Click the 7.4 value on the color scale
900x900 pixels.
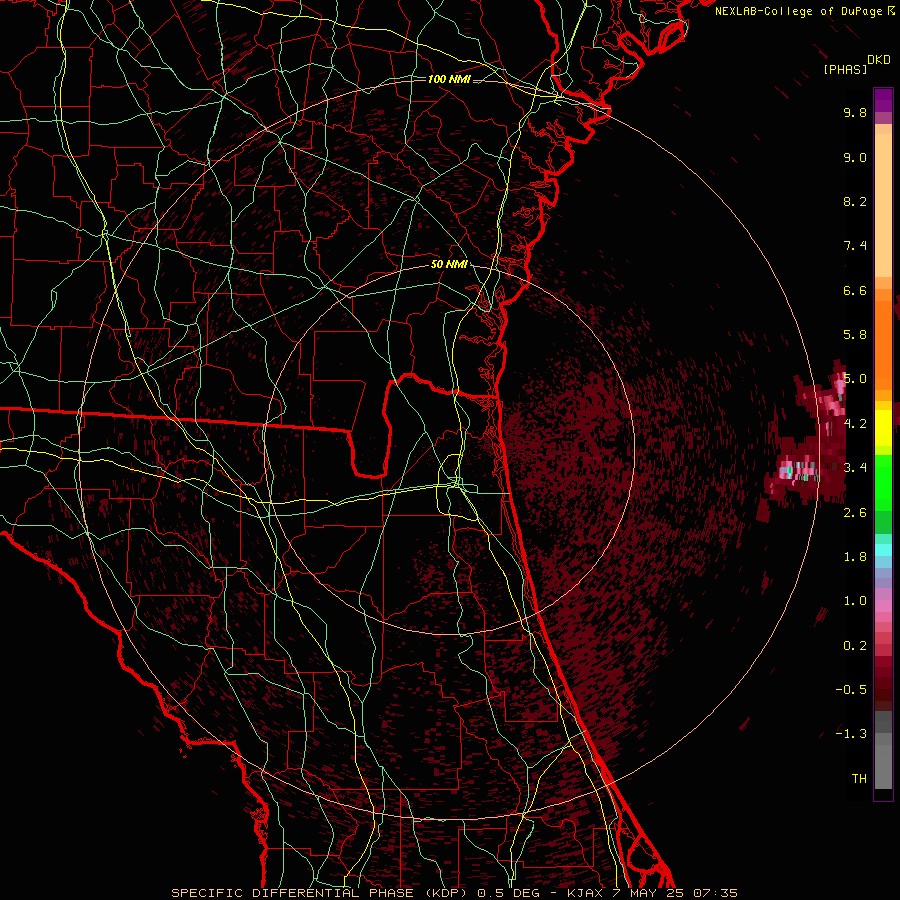(855, 246)
